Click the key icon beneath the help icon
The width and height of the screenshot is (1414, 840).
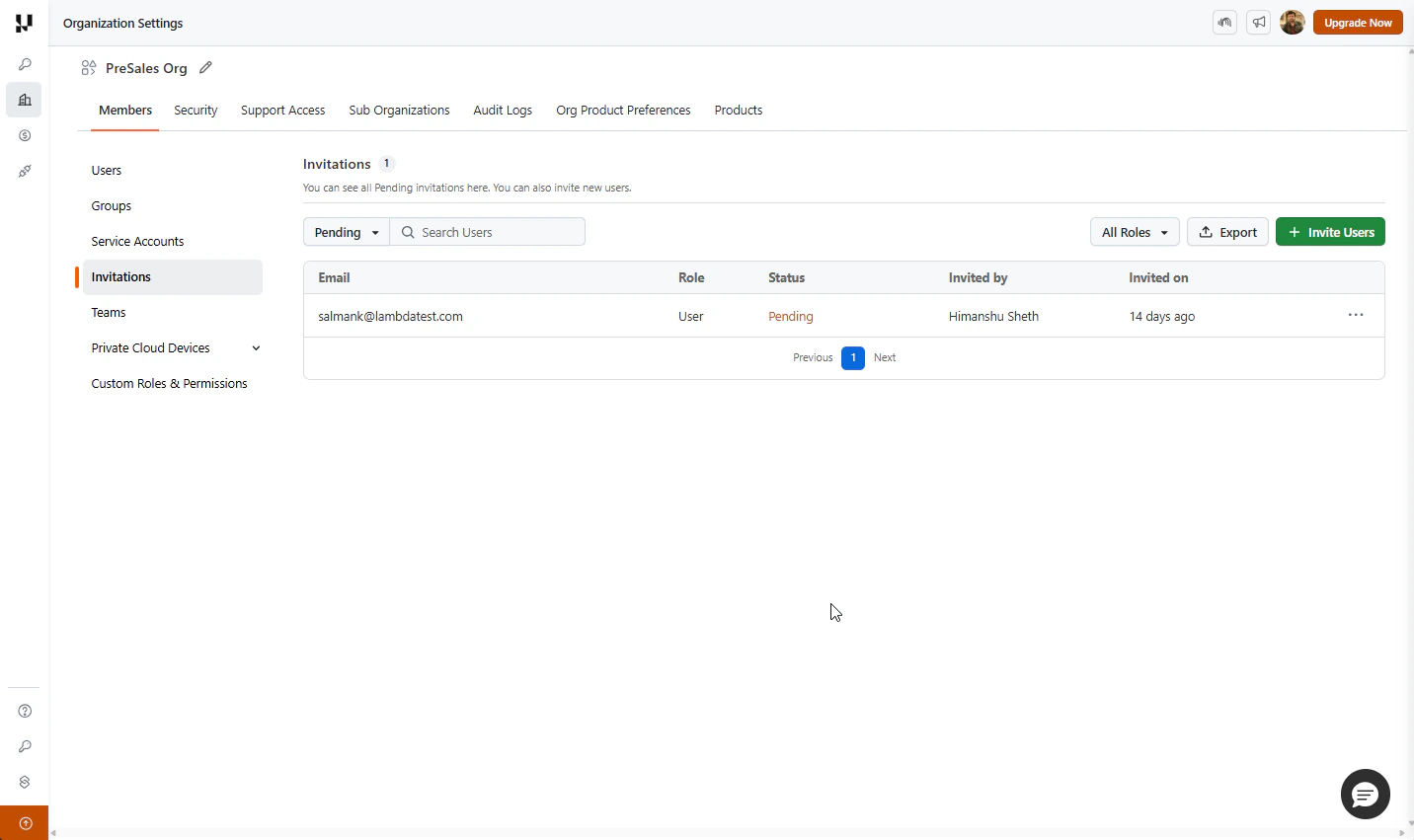click(25, 746)
